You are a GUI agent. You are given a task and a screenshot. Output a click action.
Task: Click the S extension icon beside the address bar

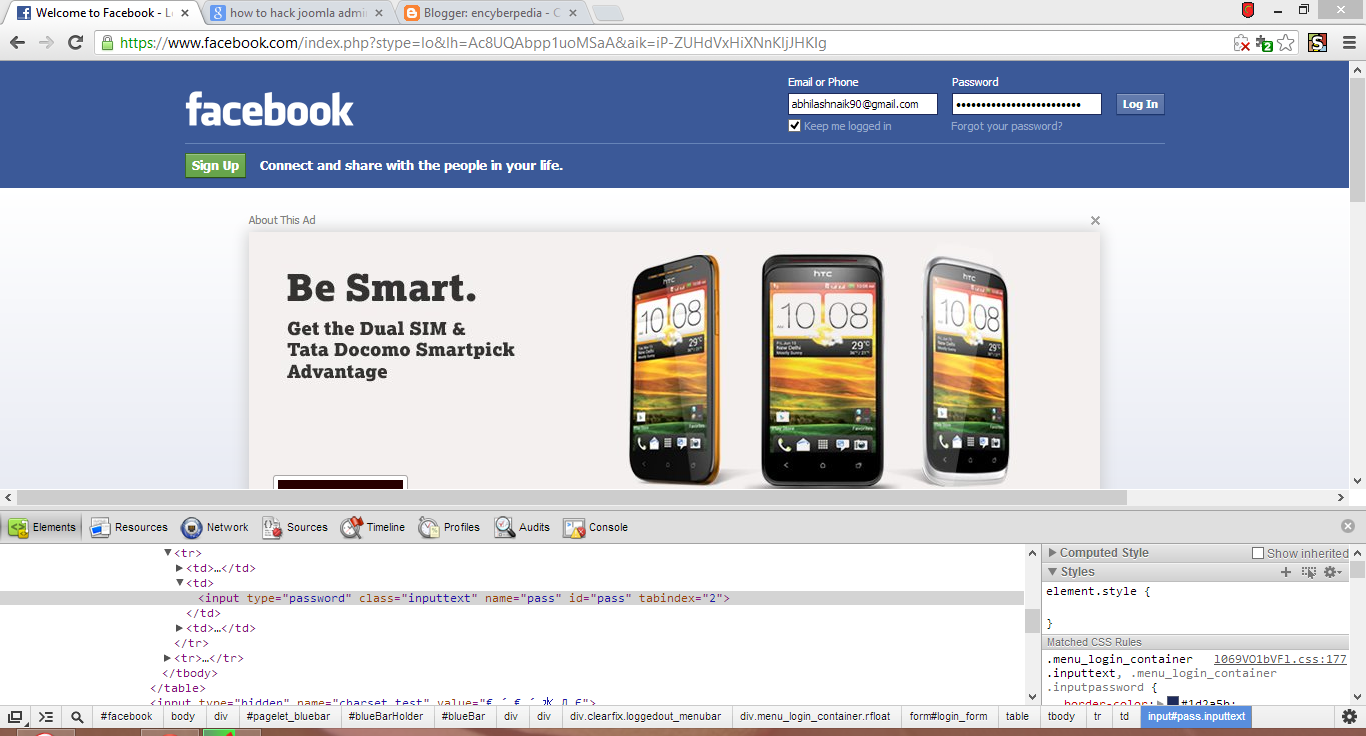[x=1317, y=43]
